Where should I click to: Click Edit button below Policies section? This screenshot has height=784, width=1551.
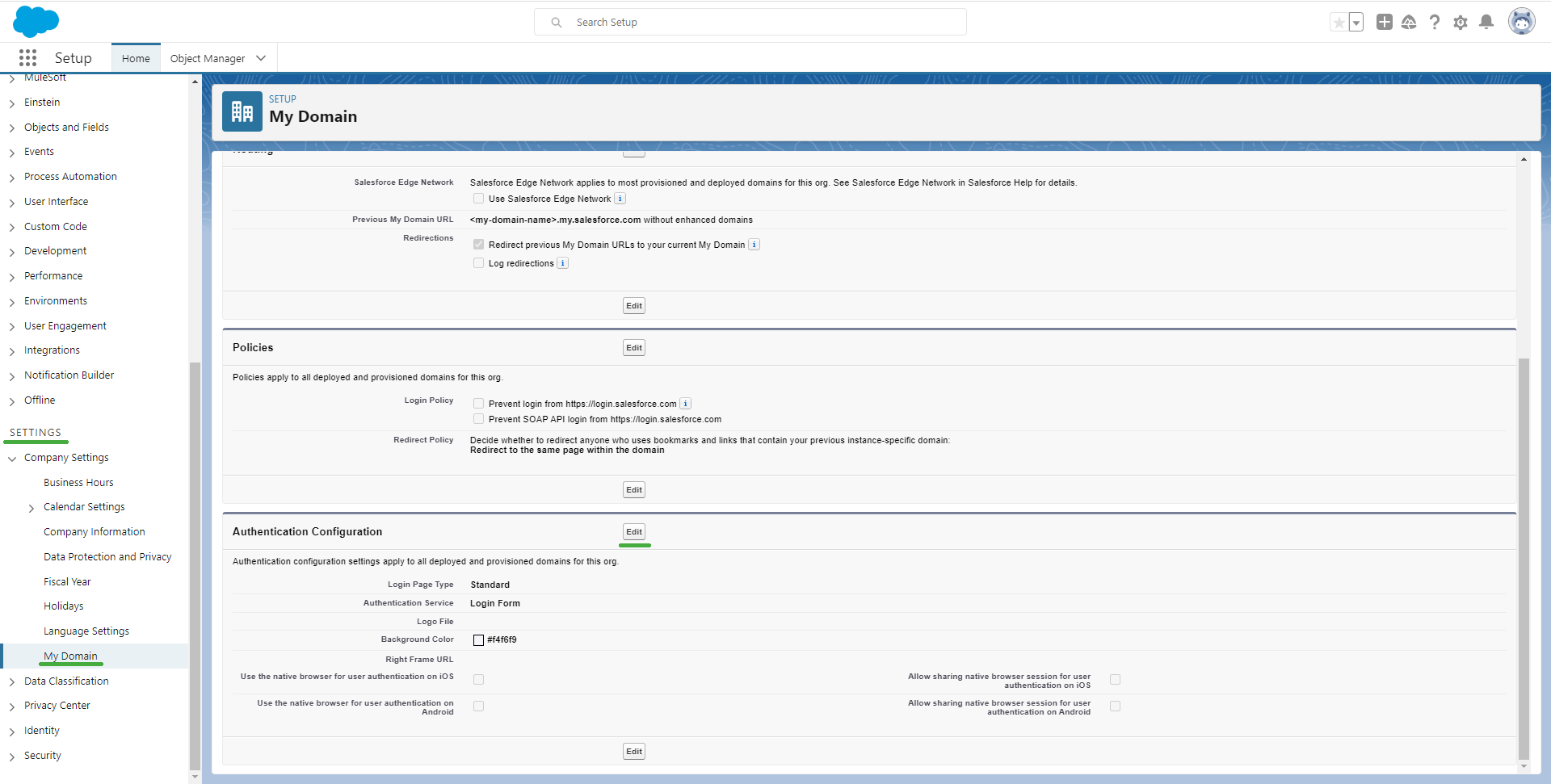click(x=634, y=490)
